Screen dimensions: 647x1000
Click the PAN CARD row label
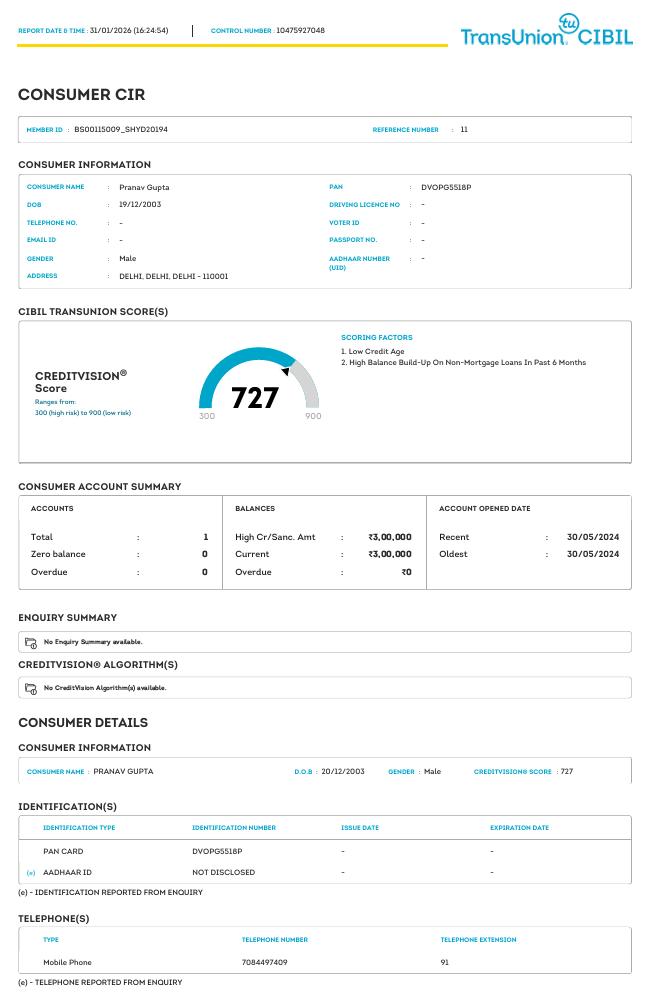[63, 852]
